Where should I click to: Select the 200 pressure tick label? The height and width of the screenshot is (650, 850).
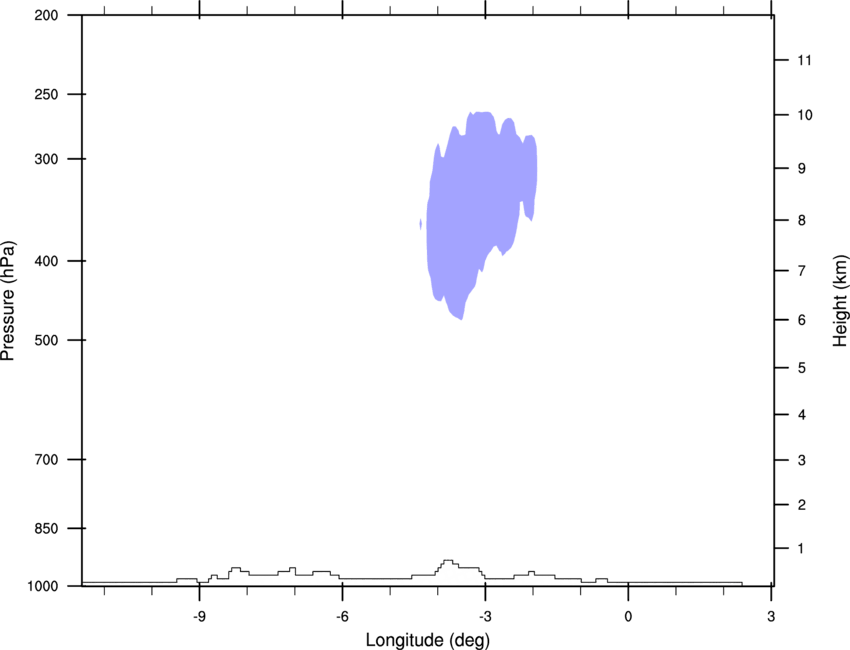(x=47, y=15)
